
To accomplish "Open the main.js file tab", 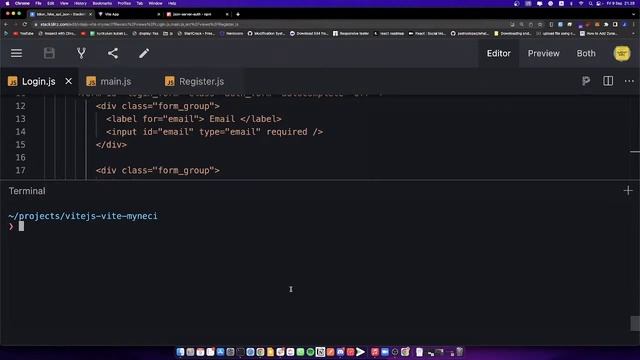I will point(116,82).
